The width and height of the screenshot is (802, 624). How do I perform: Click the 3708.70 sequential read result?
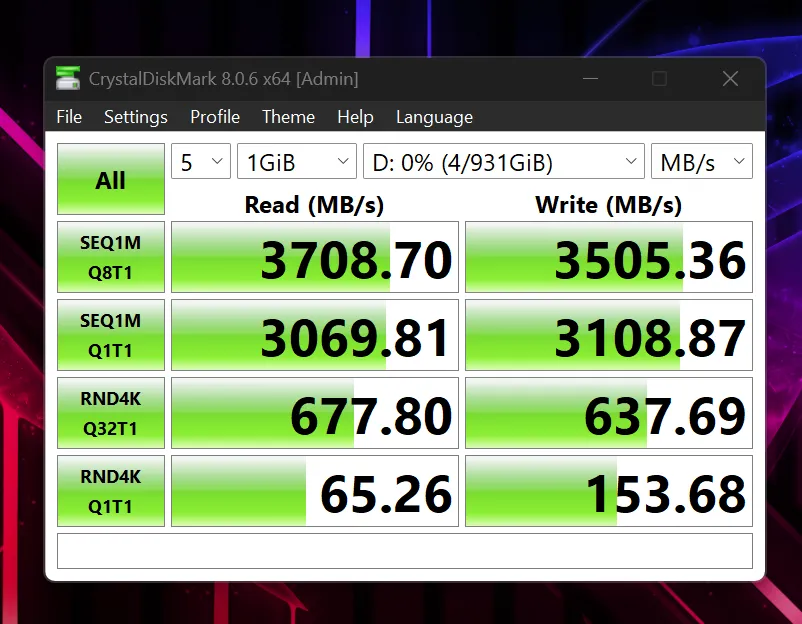click(315, 258)
